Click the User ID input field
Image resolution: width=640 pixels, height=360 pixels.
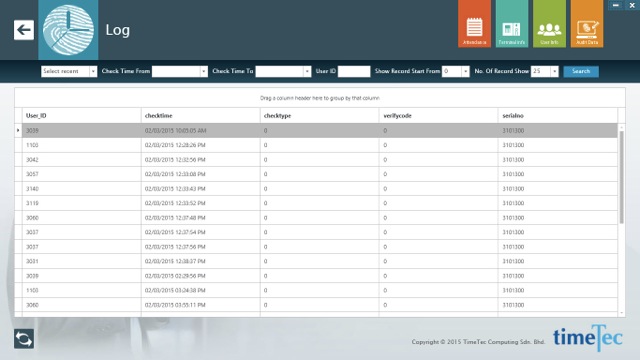point(354,71)
